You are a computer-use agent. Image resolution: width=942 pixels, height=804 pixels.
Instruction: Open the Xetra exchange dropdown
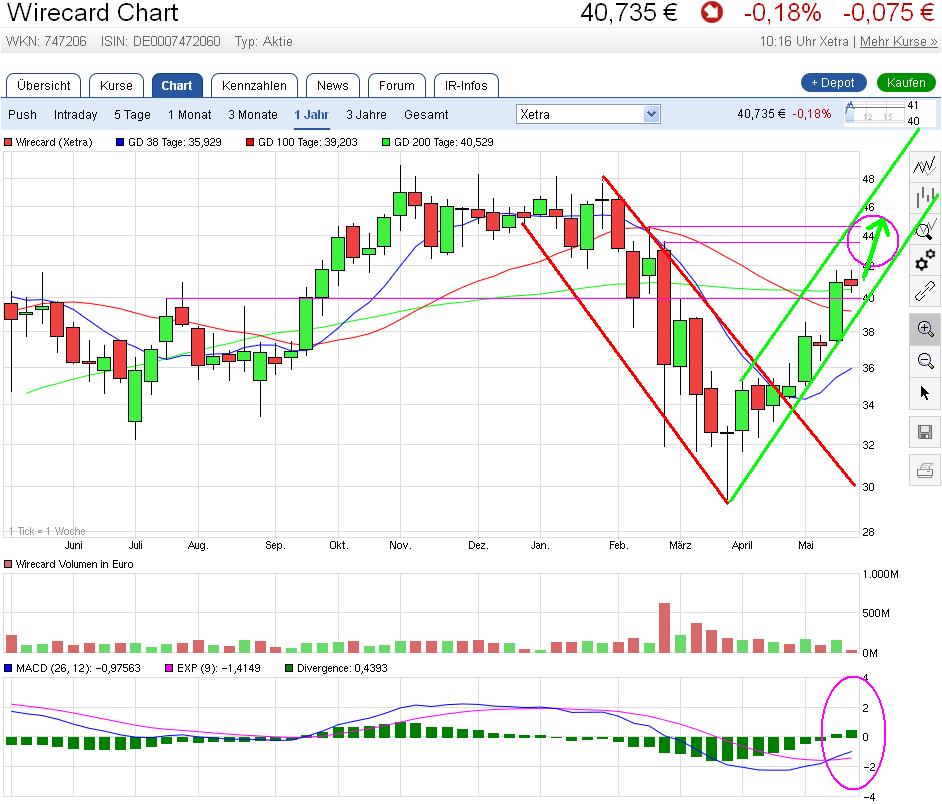coord(588,114)
